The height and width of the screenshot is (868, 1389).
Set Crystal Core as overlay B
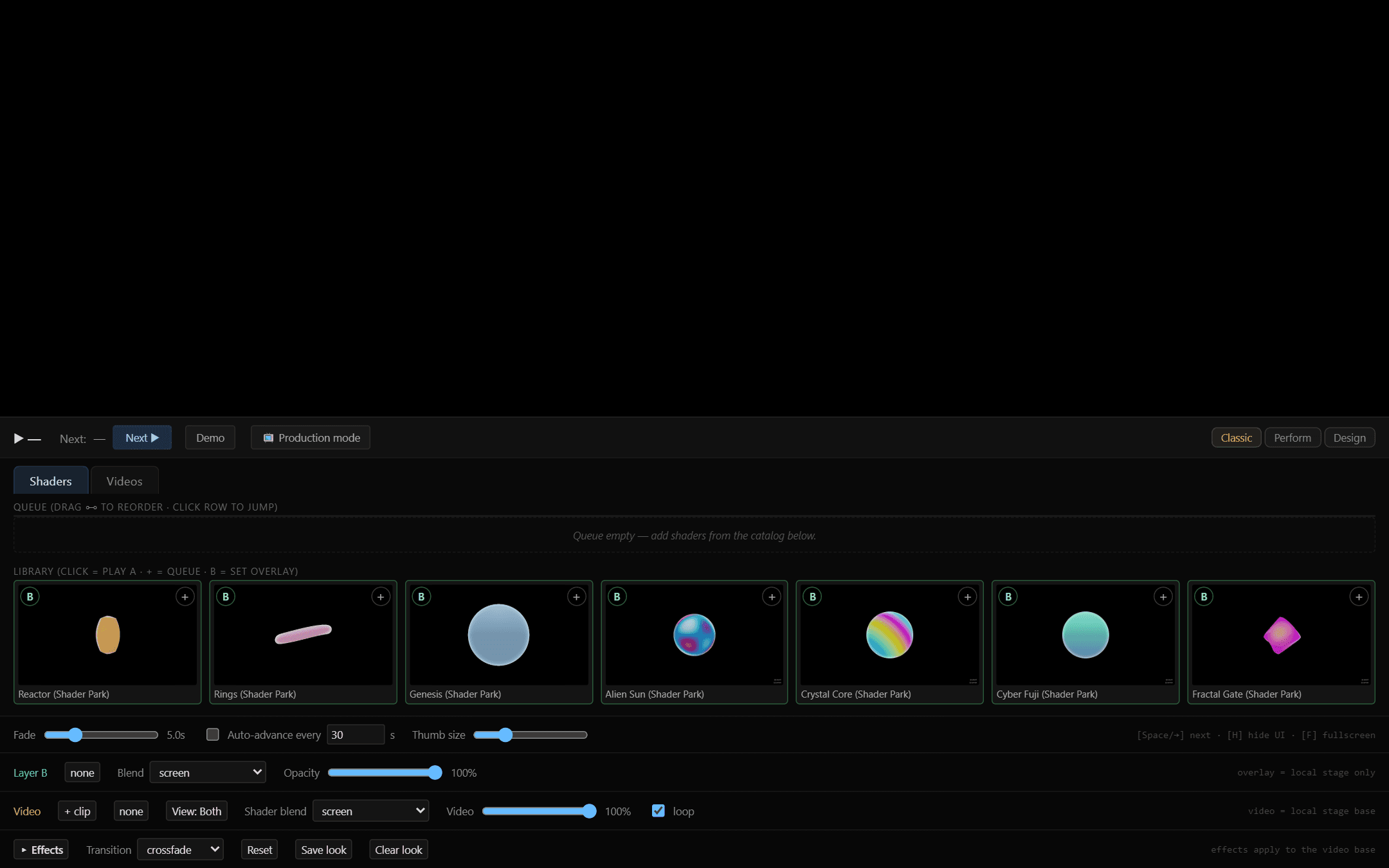click(813, 597)
